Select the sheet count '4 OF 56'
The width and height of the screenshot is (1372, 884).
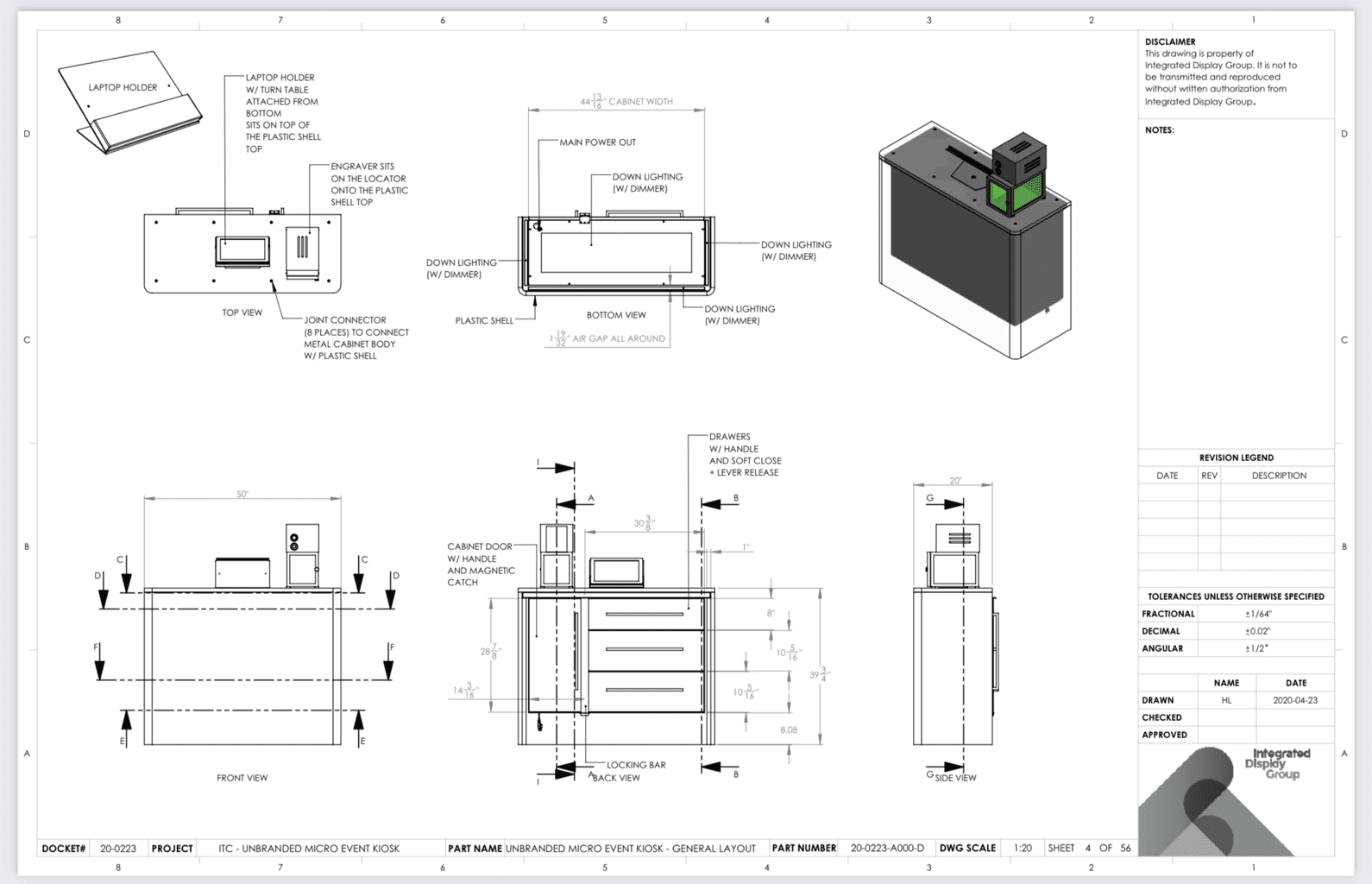click(x=1108, y=849)
